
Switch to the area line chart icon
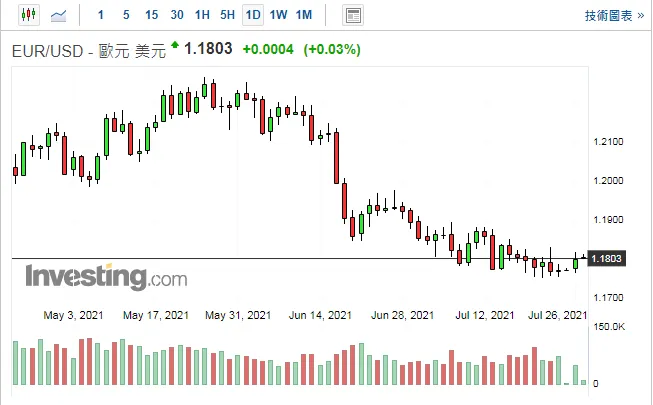[58, 15]
